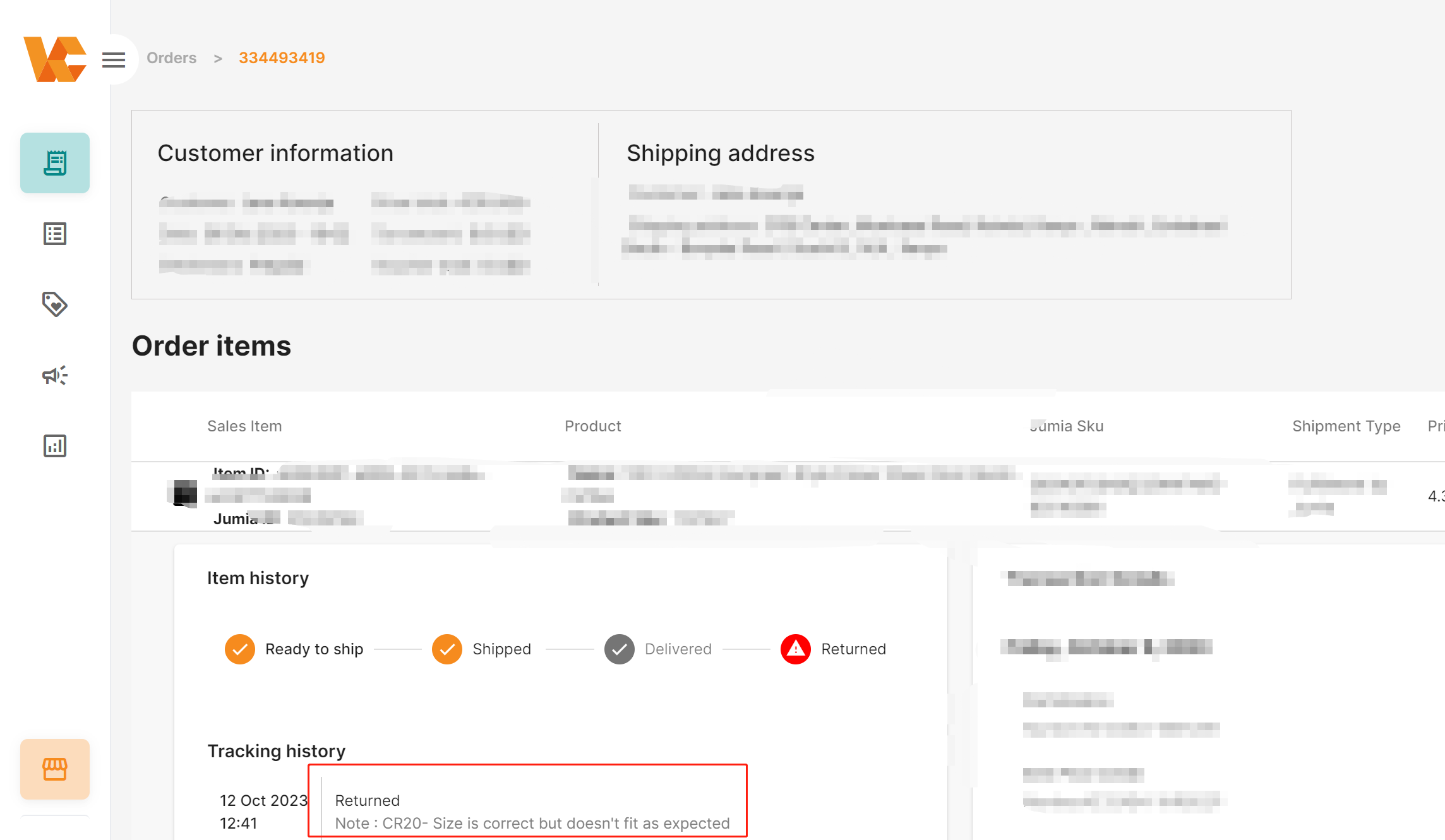
Task: Click the Ready to ship status checkmark
Action: pyautogui.click(x=240, y=649)
